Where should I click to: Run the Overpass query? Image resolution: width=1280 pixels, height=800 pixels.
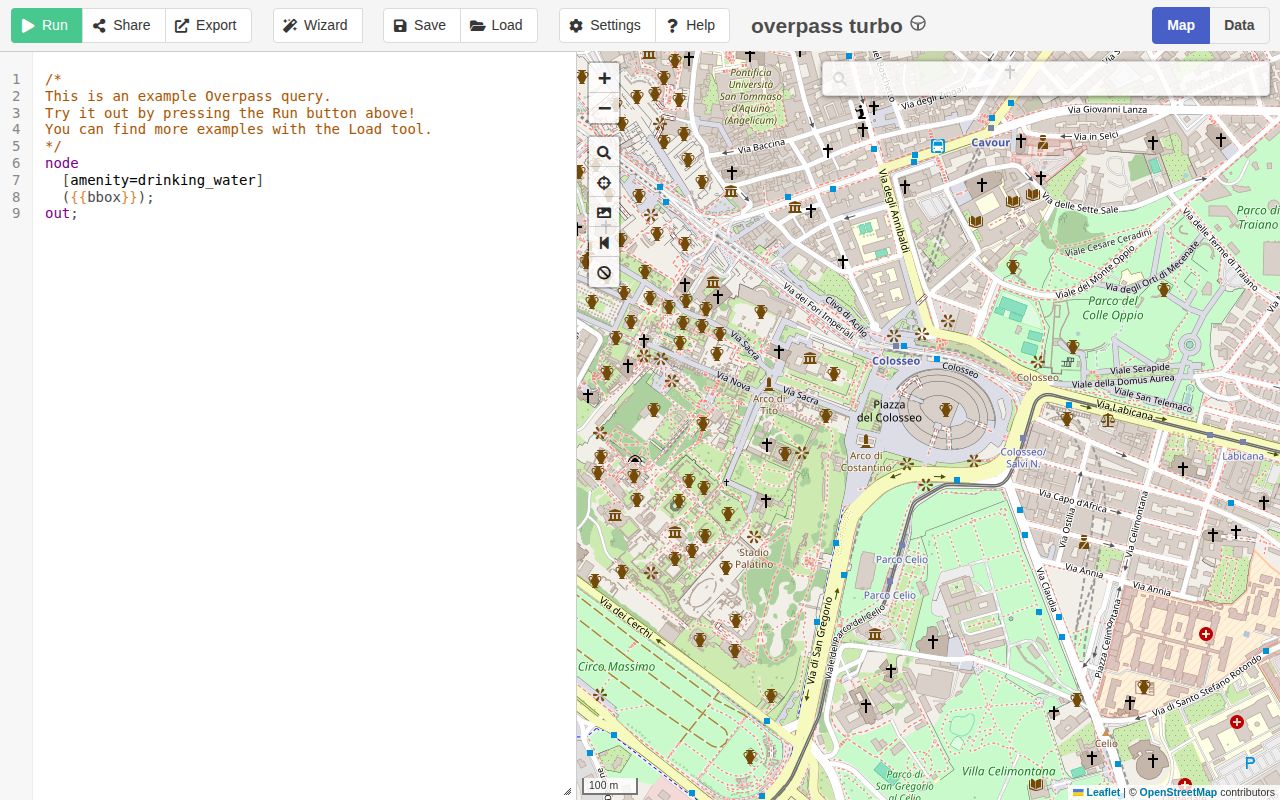point(46,25)
